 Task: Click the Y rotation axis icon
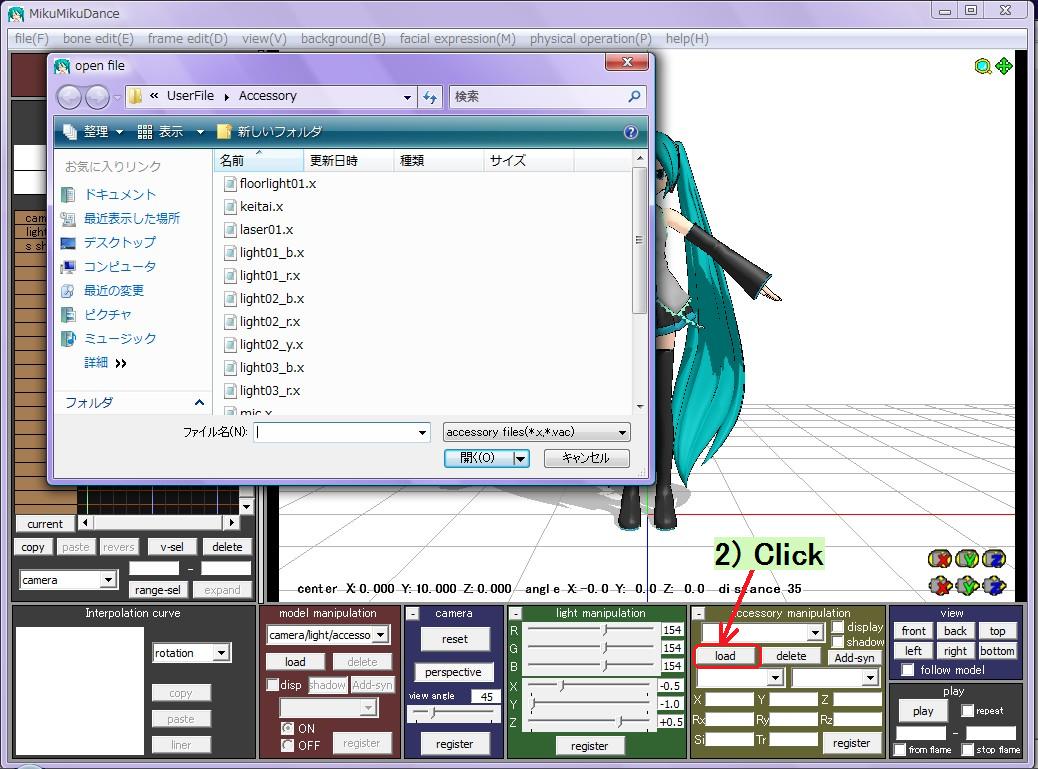tap(967, 559)
